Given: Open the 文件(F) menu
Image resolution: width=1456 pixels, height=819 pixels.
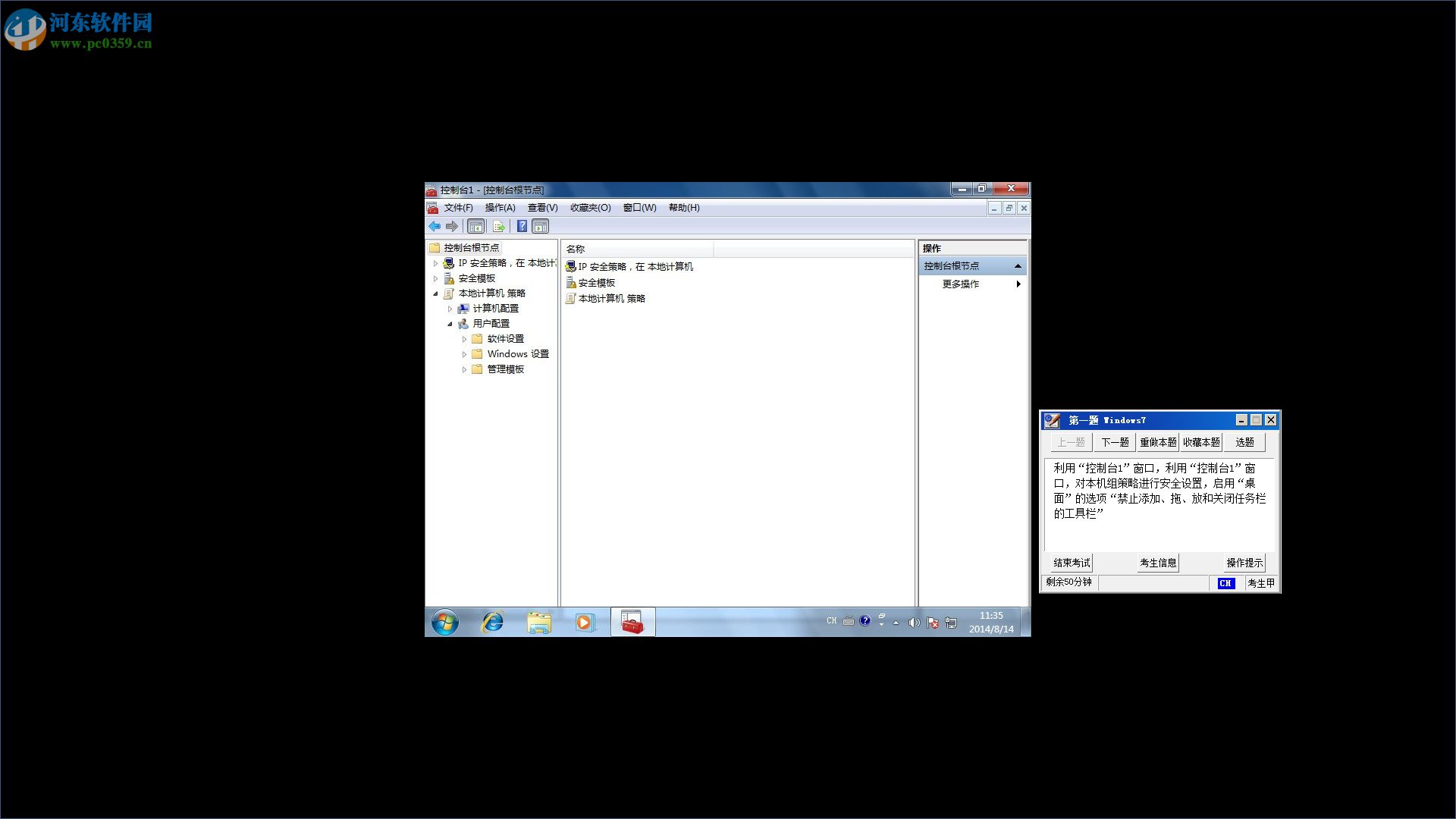Looking at the screenshot, I should [458, 208].
